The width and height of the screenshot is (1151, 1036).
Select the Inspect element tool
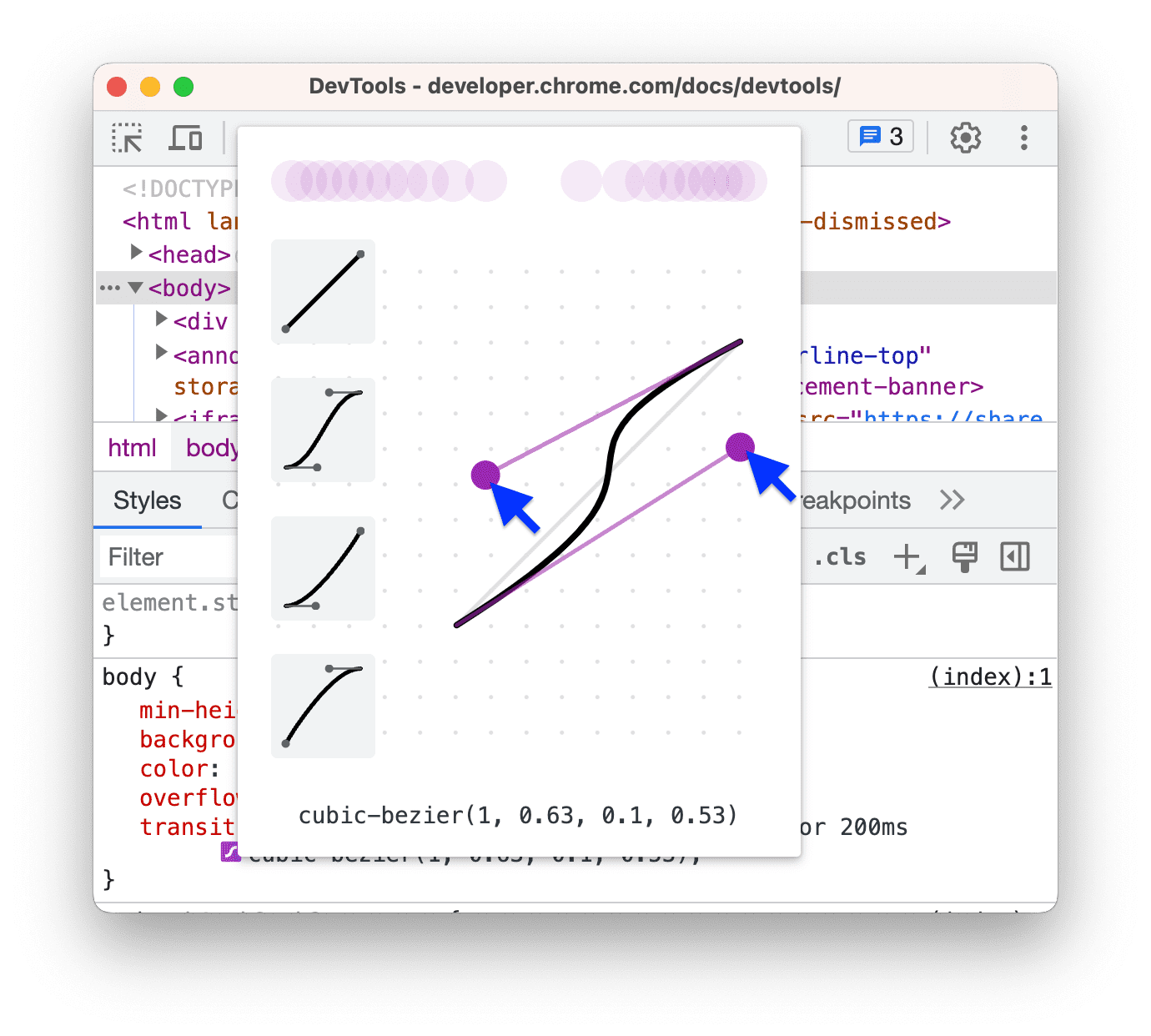(127, 138)
